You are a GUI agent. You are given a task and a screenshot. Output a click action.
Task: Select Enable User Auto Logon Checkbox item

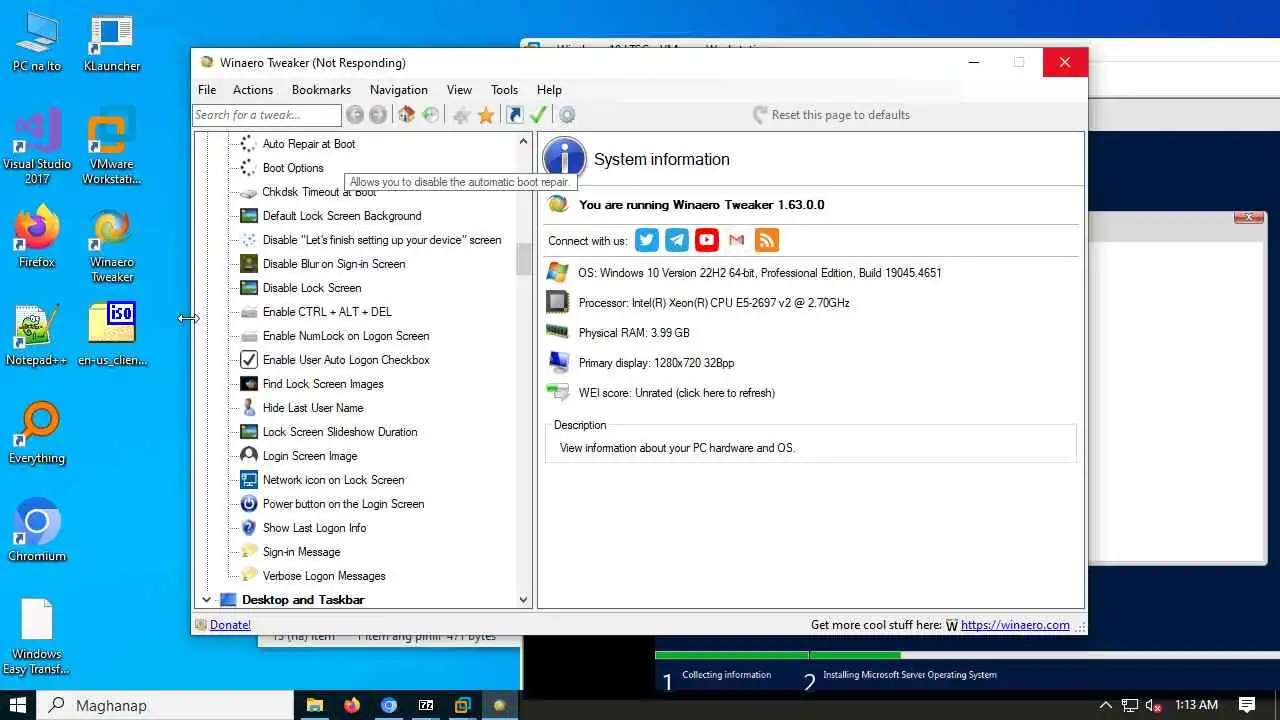point(346,360)
